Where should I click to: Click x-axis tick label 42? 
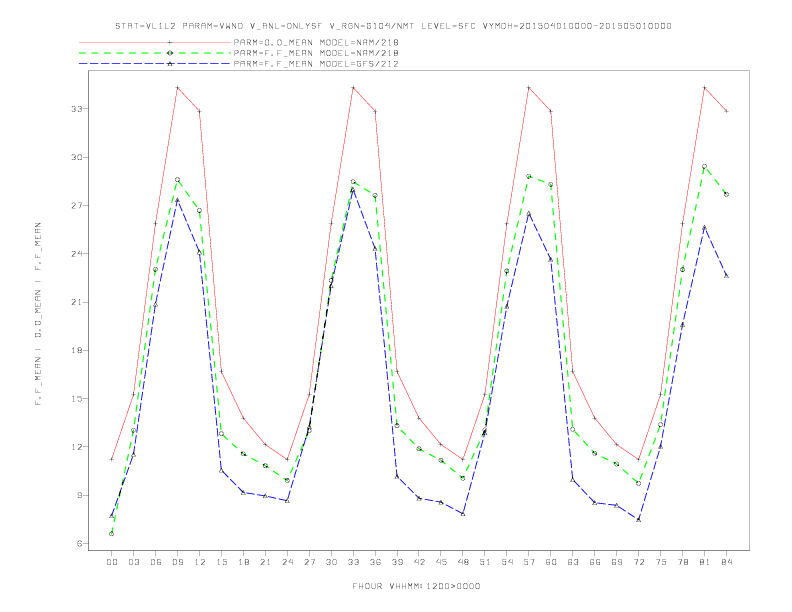pos(419,562)
